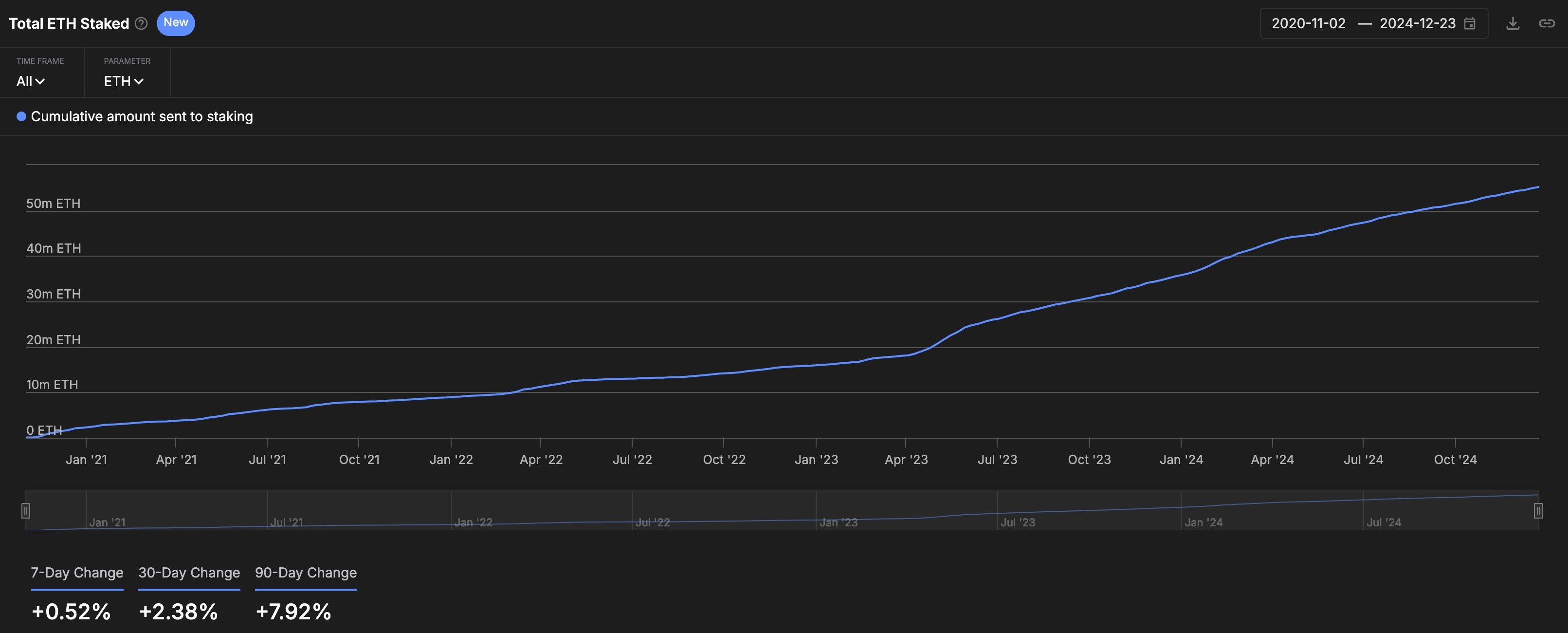1568x633 pixels.
Task: Click Jan '23 in the navigator timeline
Action: 838,522
